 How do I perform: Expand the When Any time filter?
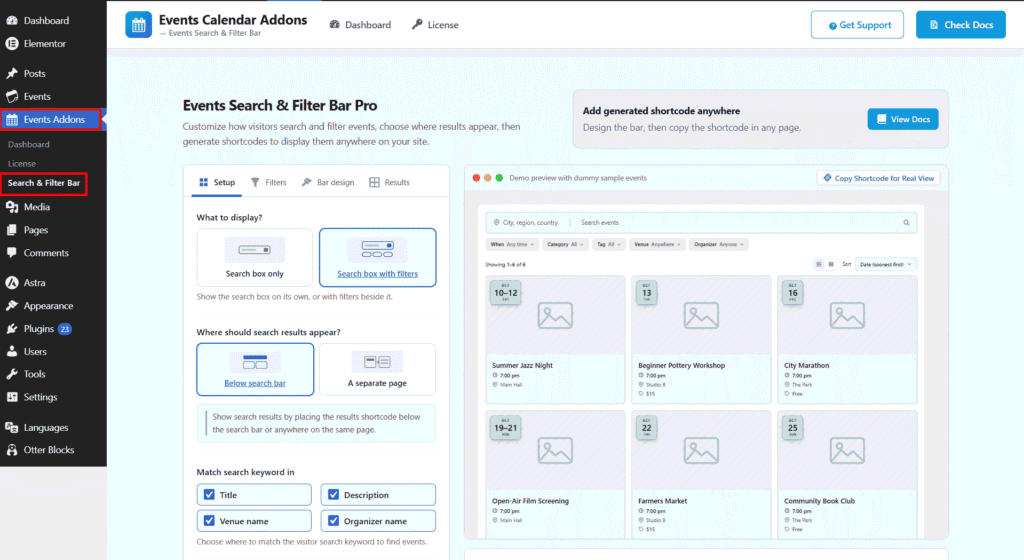point(512,244)
